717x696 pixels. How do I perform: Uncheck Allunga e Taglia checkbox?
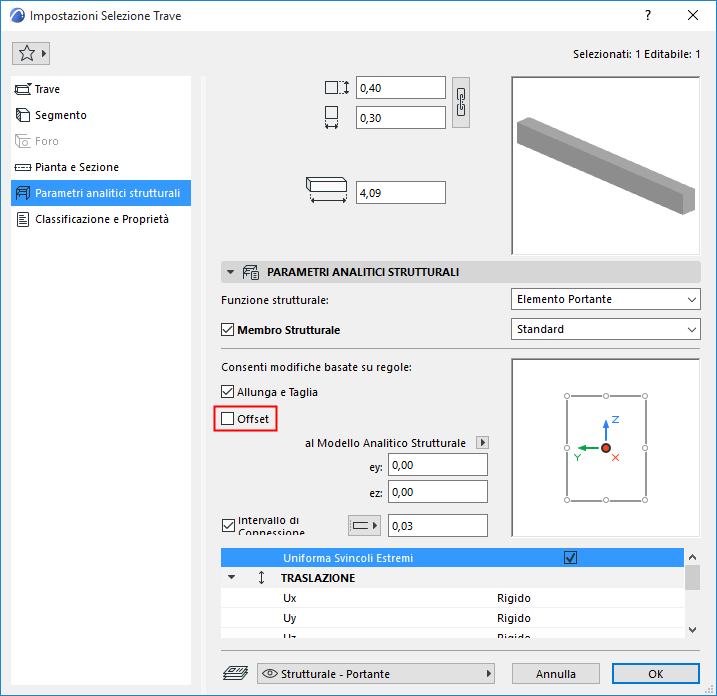pyautogui.click(x=227, y=391)
